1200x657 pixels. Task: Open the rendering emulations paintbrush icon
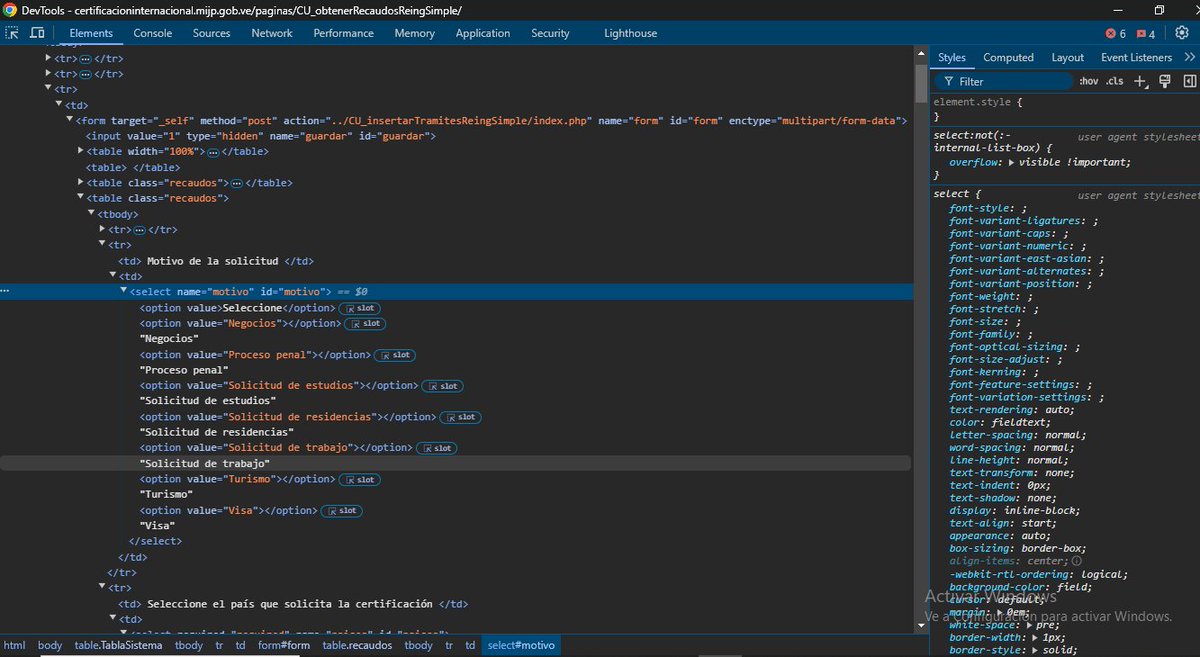[x=1165, y=81]
